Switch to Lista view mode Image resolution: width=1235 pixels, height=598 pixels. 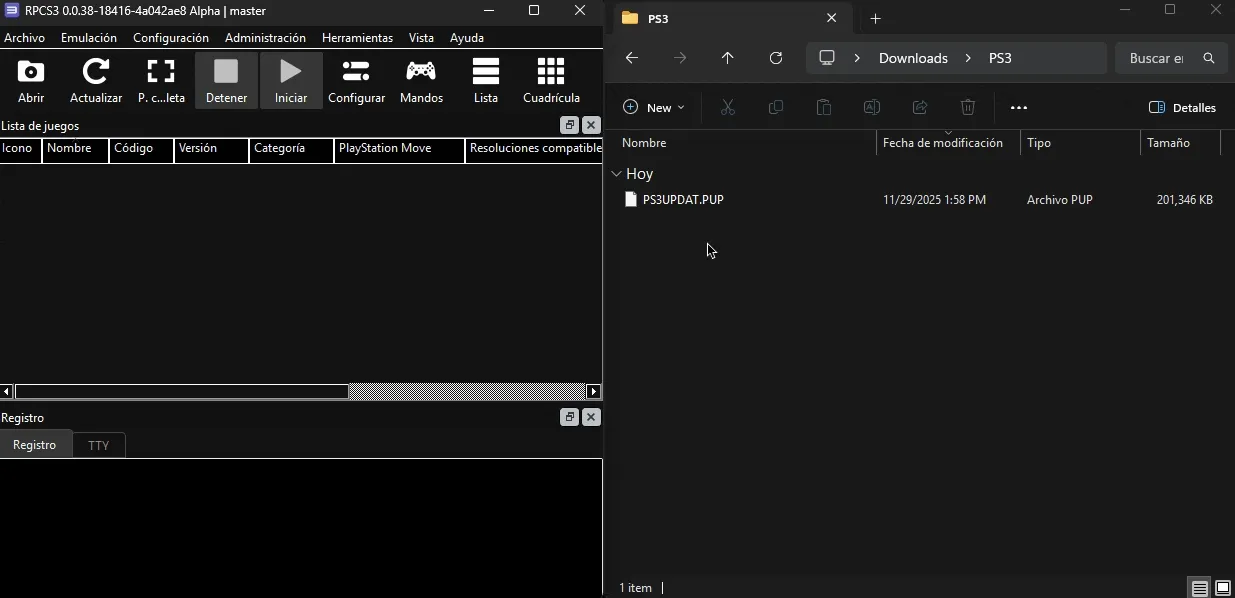486,72
